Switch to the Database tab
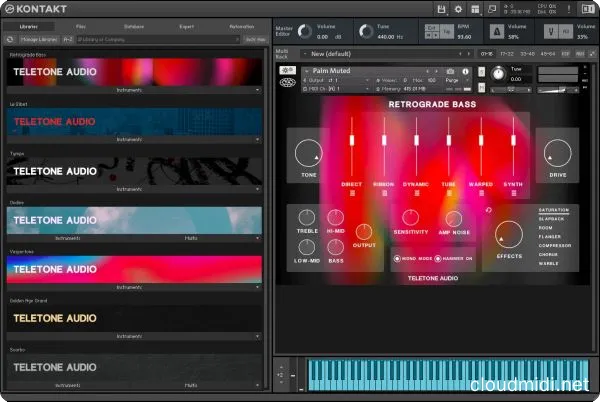600x402 pixels. point(134,26)
